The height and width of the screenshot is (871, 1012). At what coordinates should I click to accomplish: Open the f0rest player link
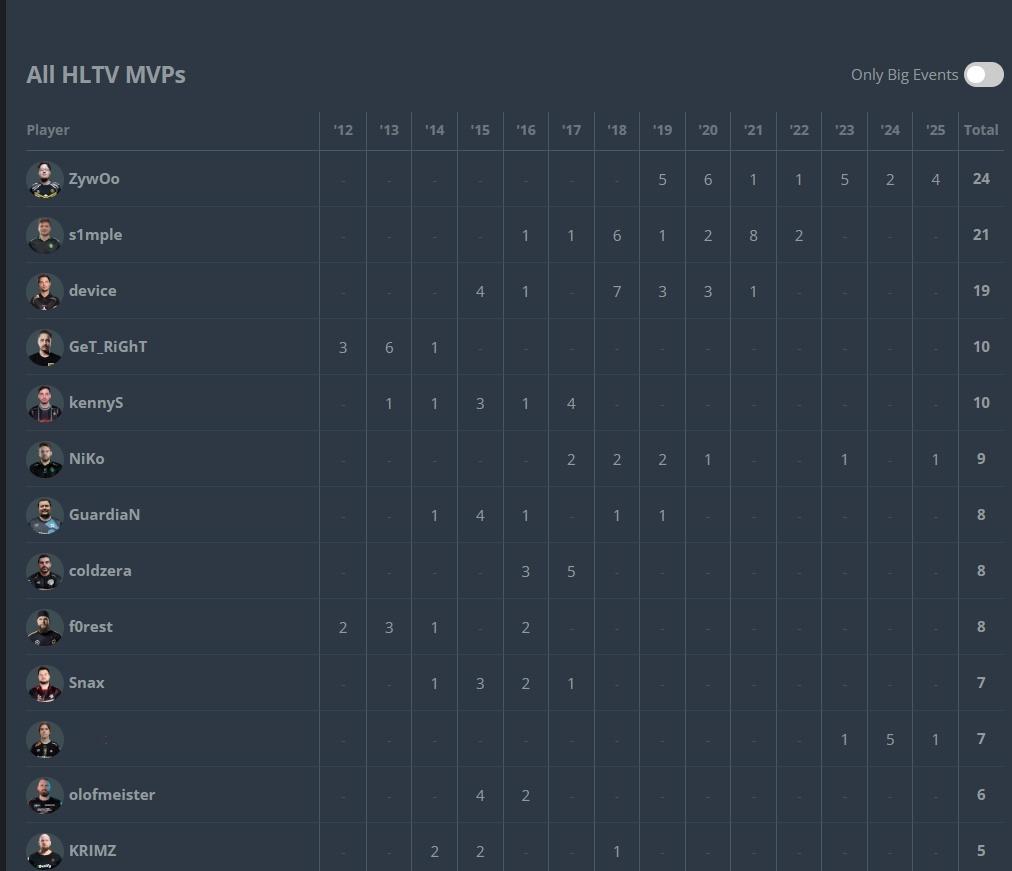[x=90, y=626]
